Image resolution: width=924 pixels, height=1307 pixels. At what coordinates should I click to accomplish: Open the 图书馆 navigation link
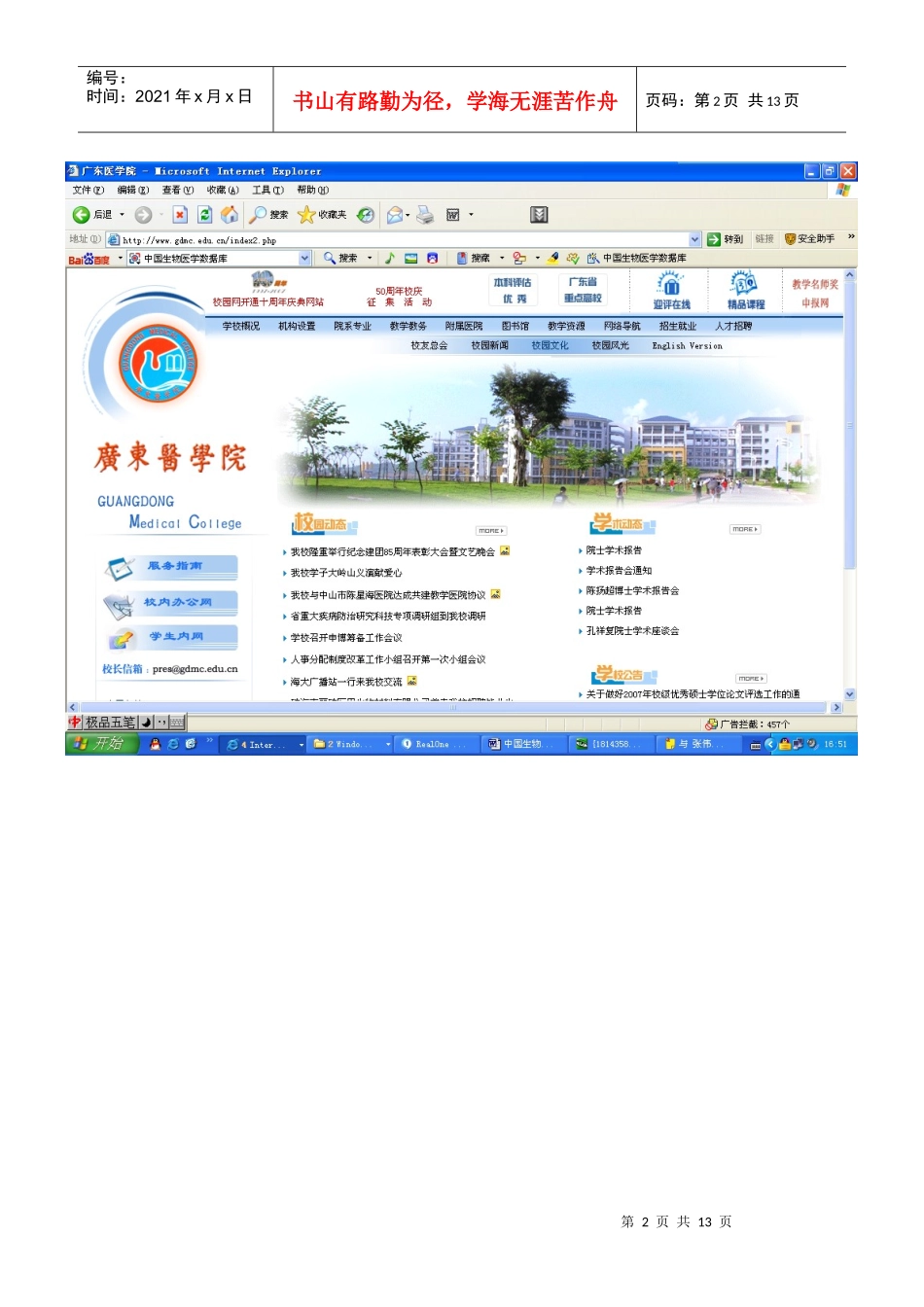515,327
